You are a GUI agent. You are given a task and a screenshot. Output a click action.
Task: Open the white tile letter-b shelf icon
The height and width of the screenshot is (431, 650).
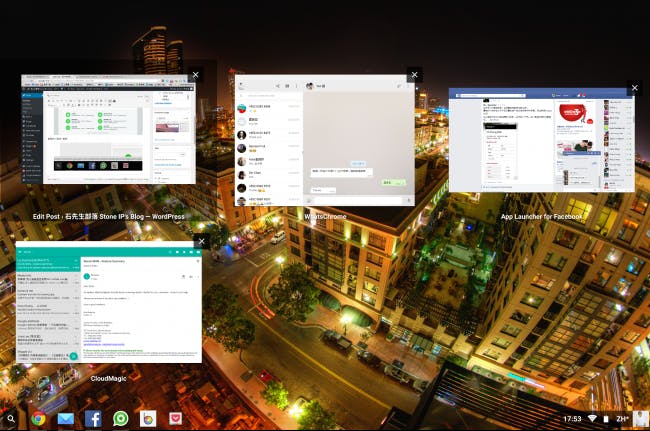148,419
